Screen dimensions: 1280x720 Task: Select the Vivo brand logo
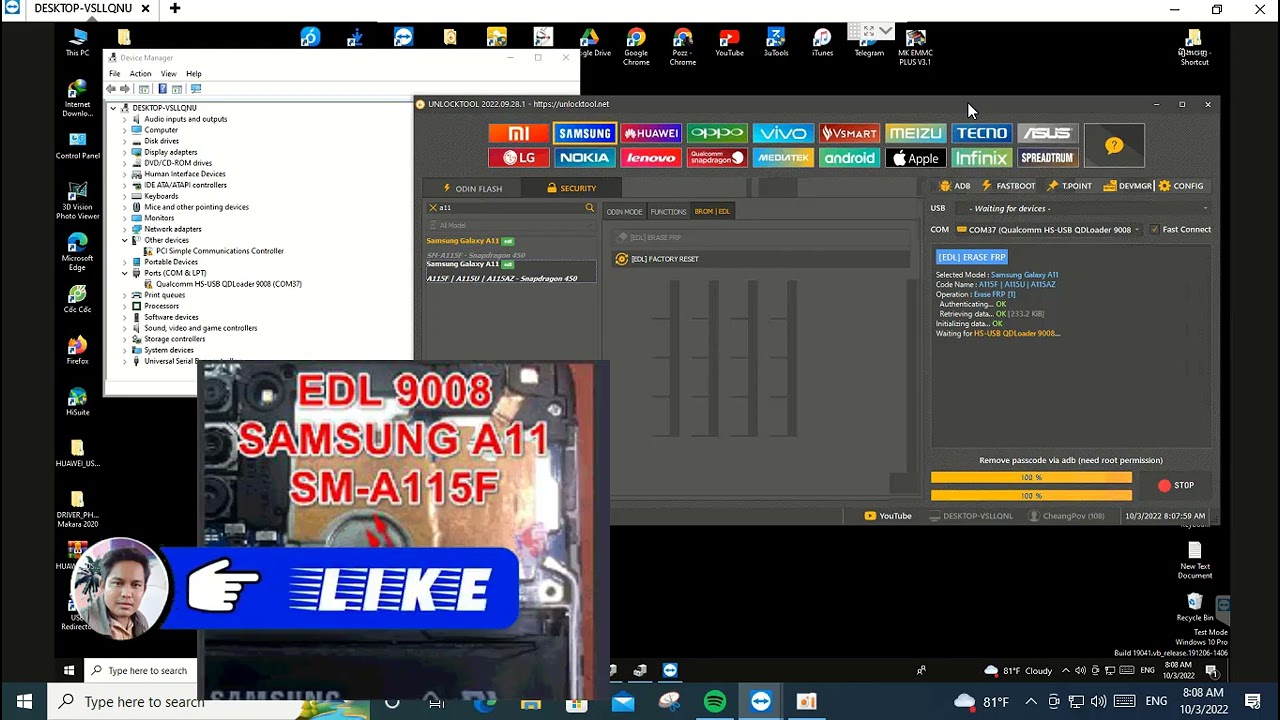pos(783,133)
